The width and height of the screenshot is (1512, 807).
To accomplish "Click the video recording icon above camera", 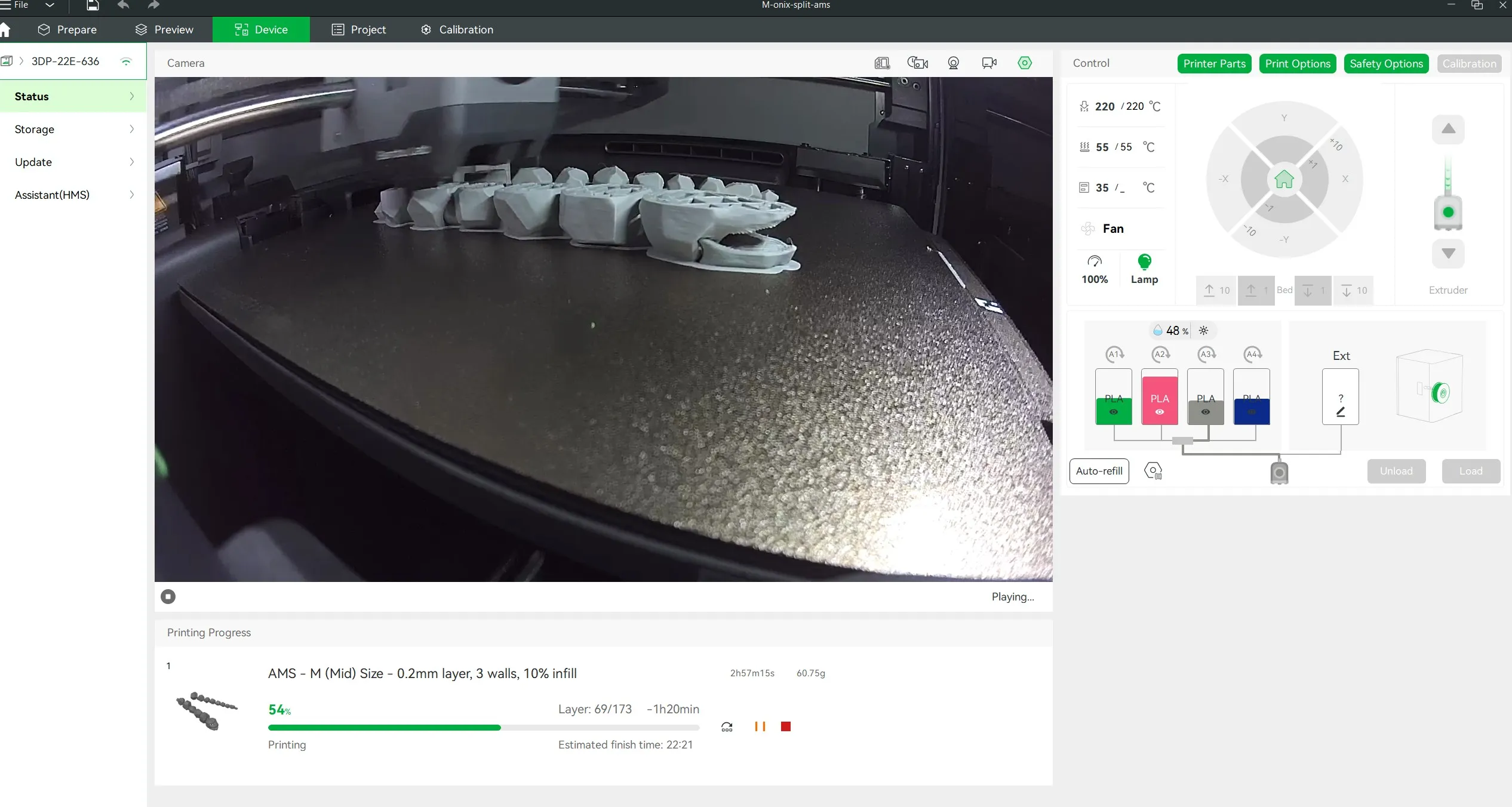I will 989,63.
